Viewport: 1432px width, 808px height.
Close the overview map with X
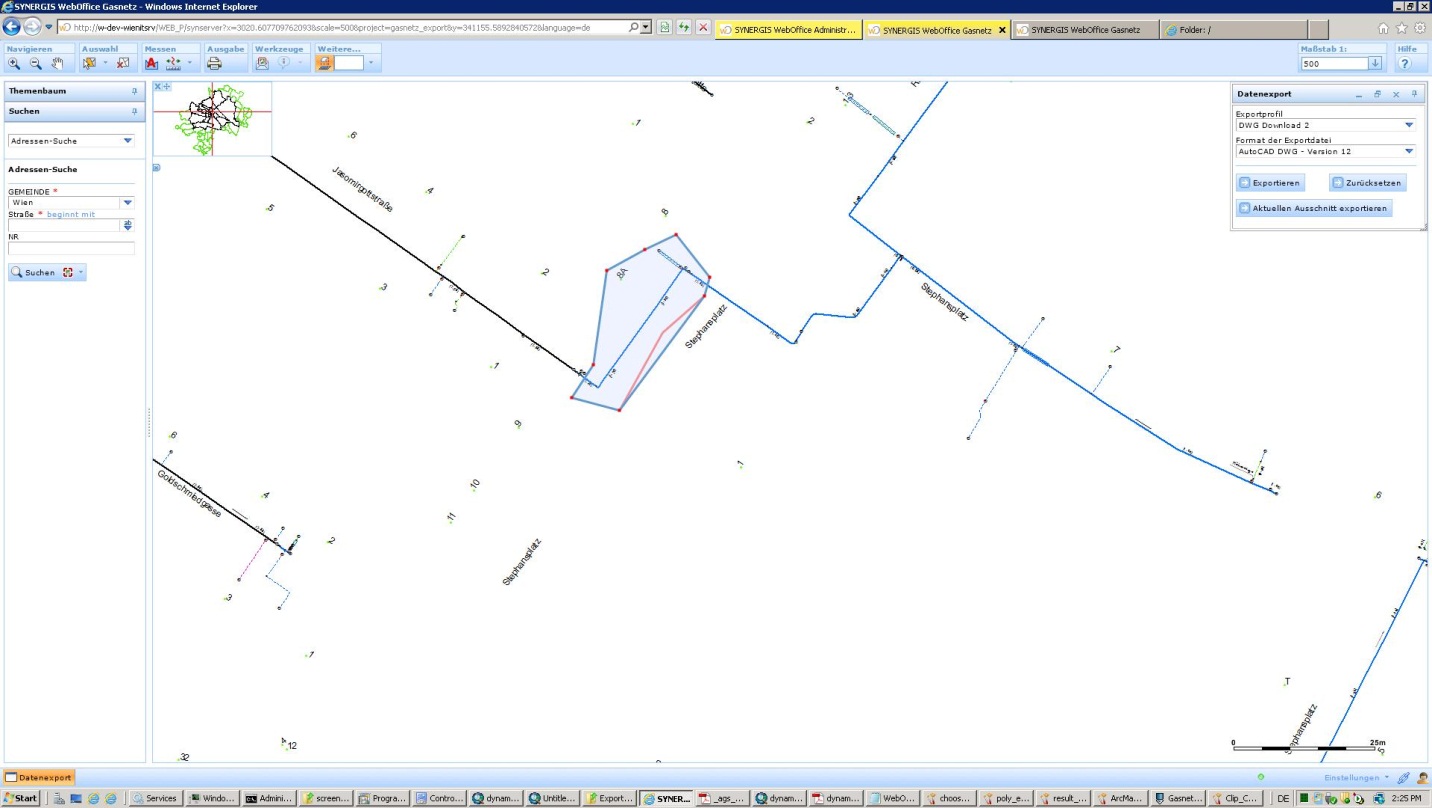(x=158, y=87)
